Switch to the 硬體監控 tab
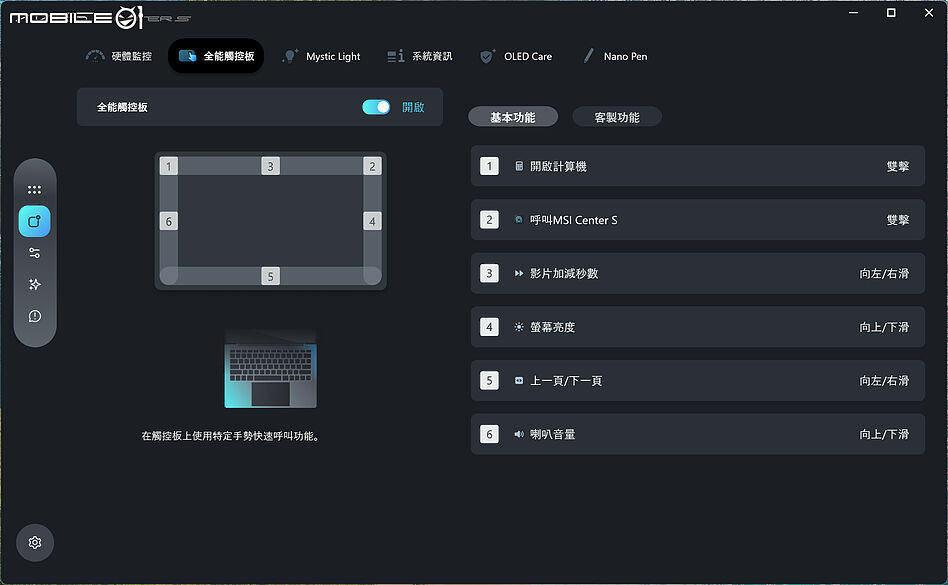 [x=120, y=56]
